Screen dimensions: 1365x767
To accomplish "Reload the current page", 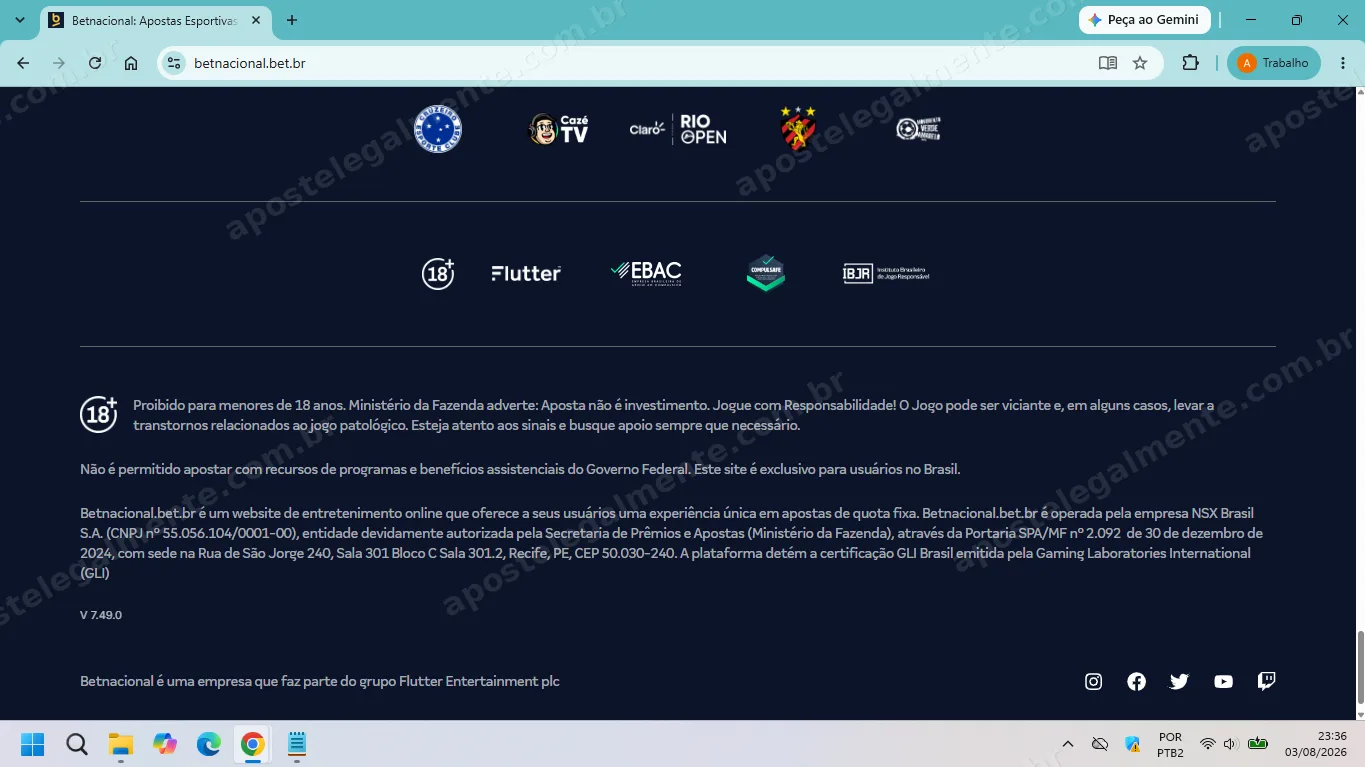I will coord(95,63).
